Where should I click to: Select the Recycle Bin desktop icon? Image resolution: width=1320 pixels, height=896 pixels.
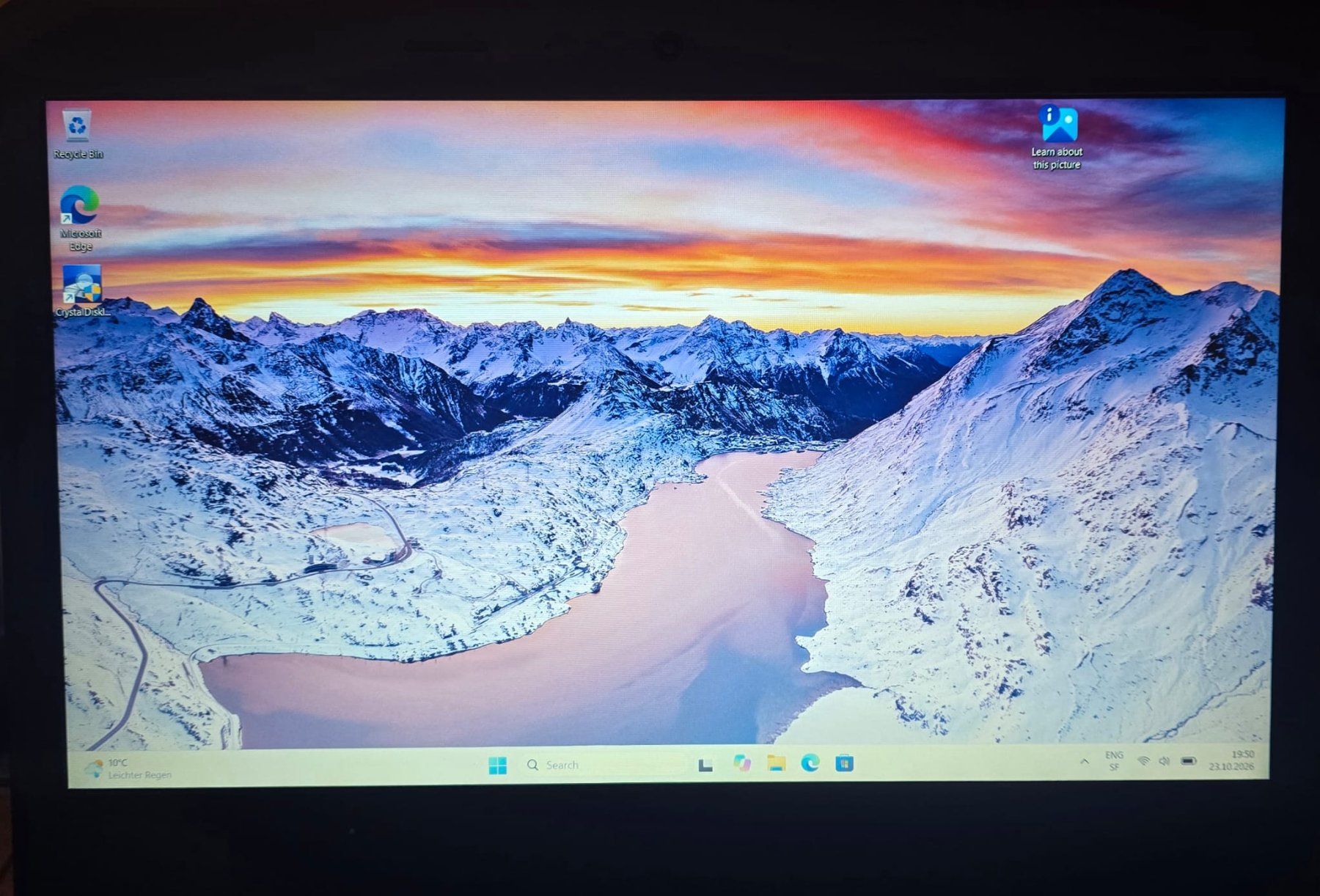pos(78,134)
